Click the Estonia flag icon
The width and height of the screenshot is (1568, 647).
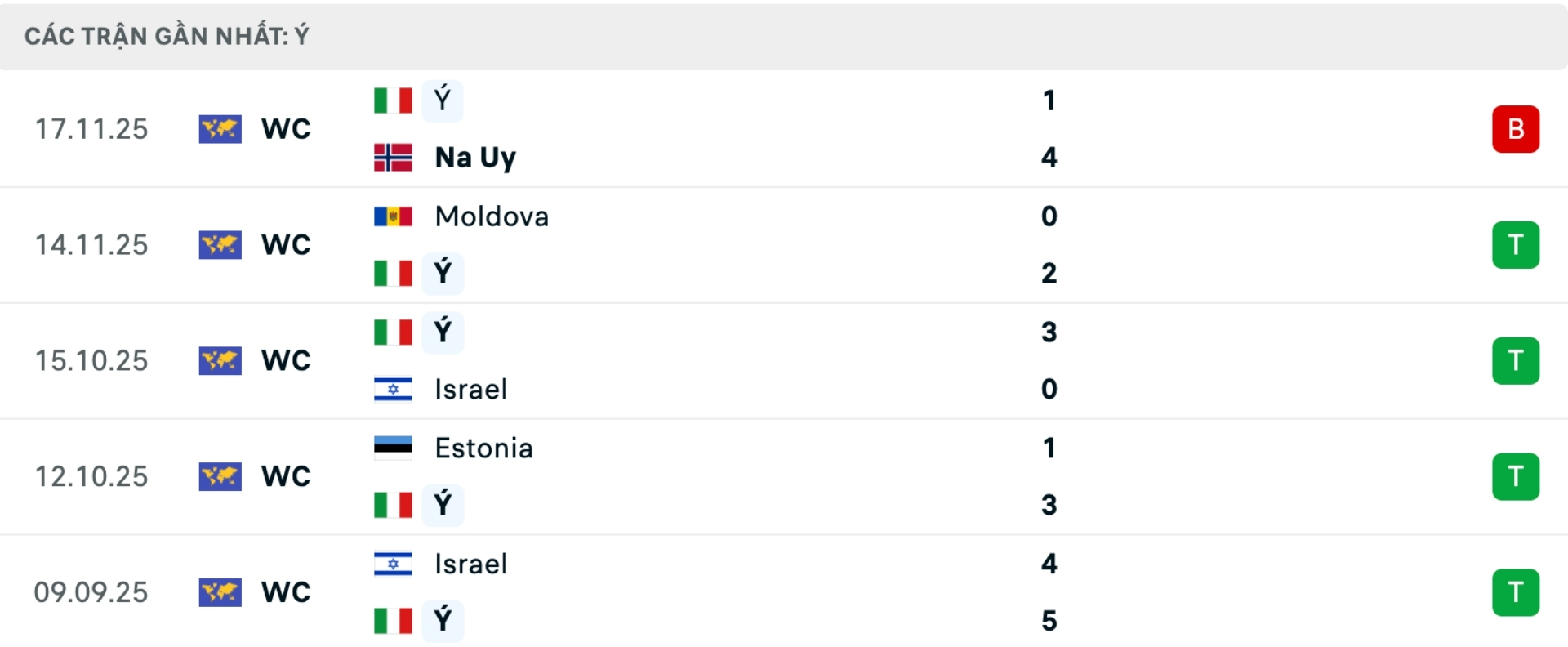point(393,448)
